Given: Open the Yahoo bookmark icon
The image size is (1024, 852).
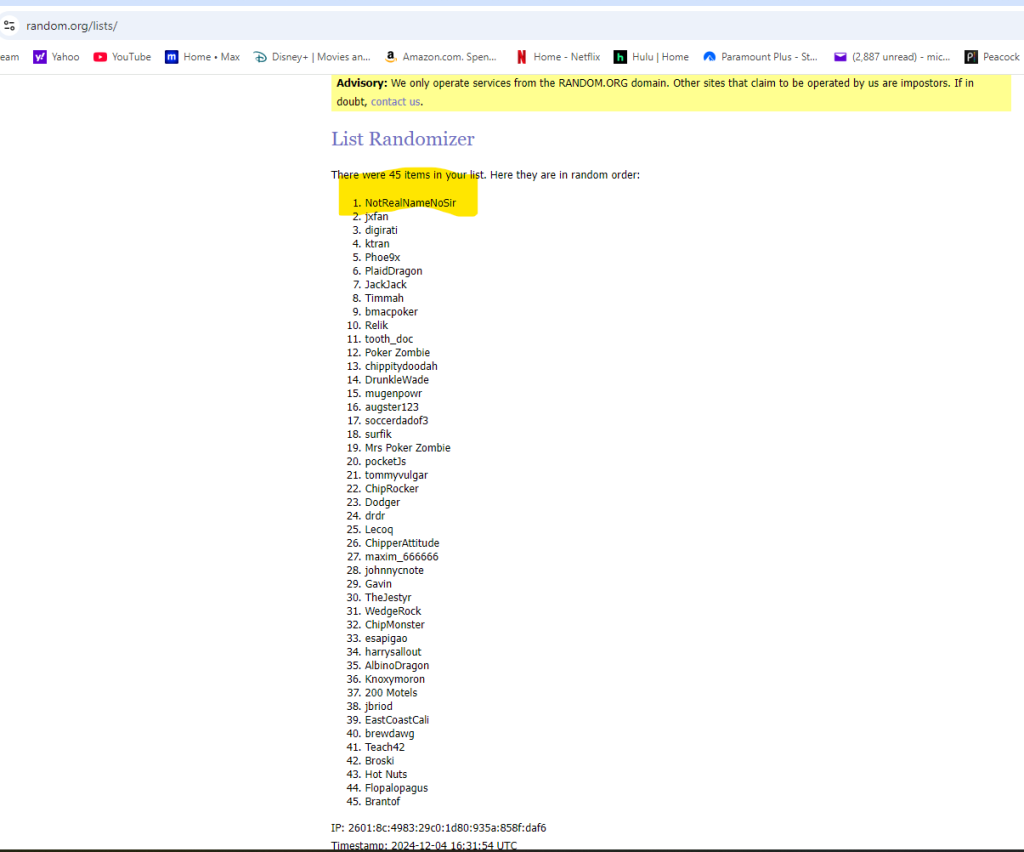Looking at the screenshot, I should [40, 57].
